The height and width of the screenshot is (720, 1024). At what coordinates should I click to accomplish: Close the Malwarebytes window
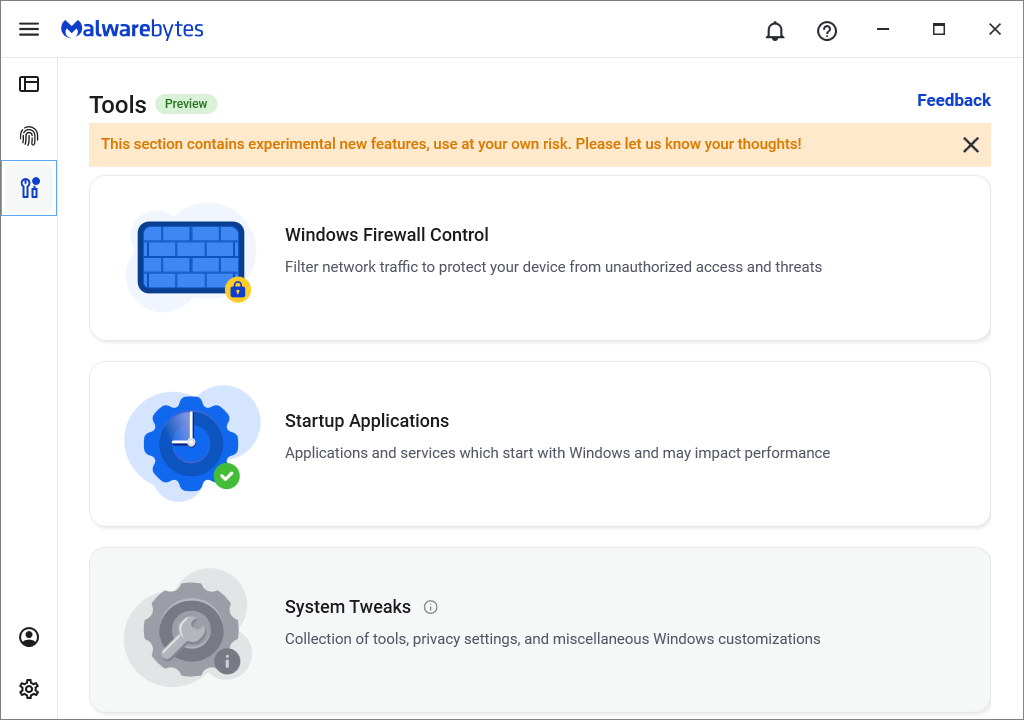[995, 29]
